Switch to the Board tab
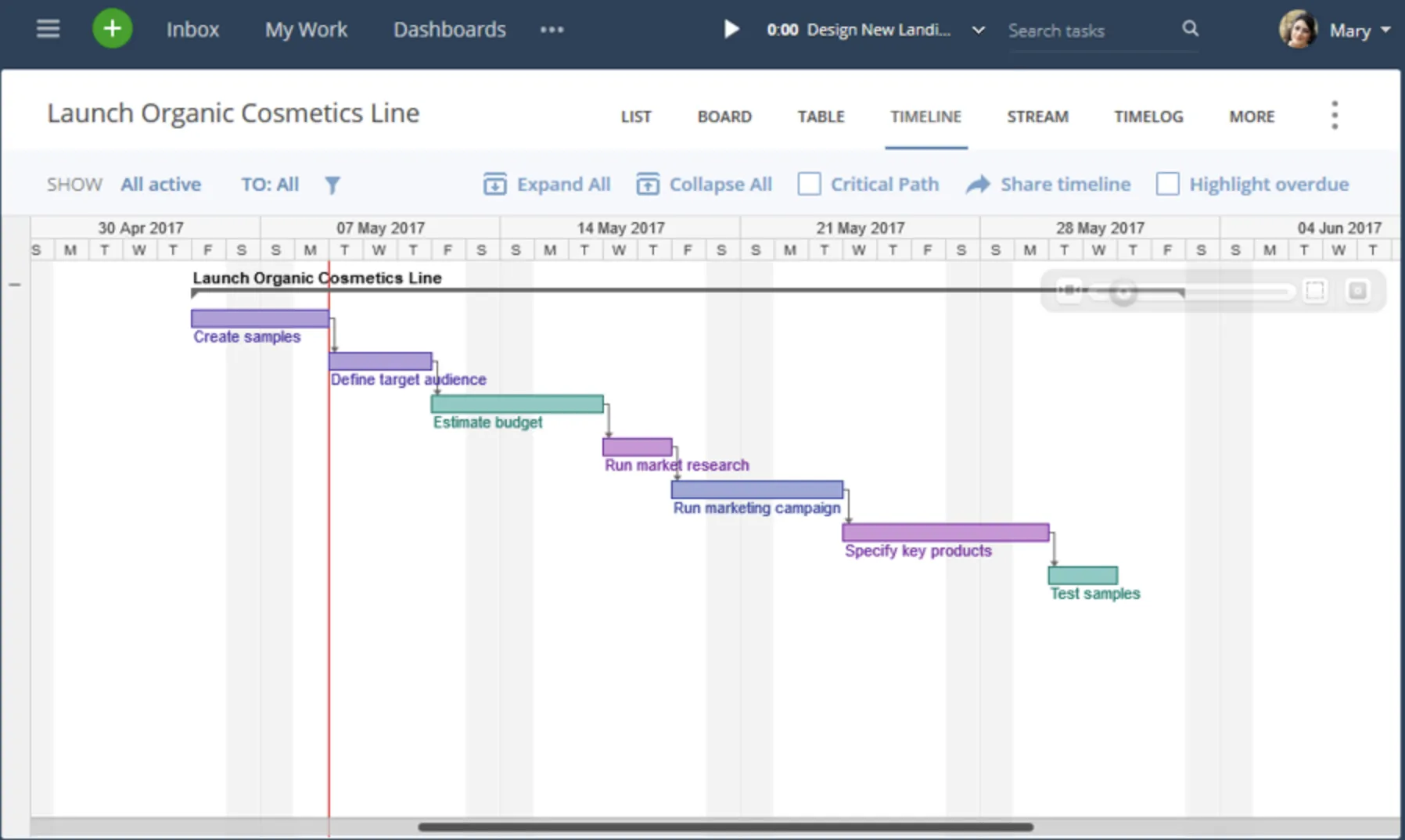 click(724, 116)
